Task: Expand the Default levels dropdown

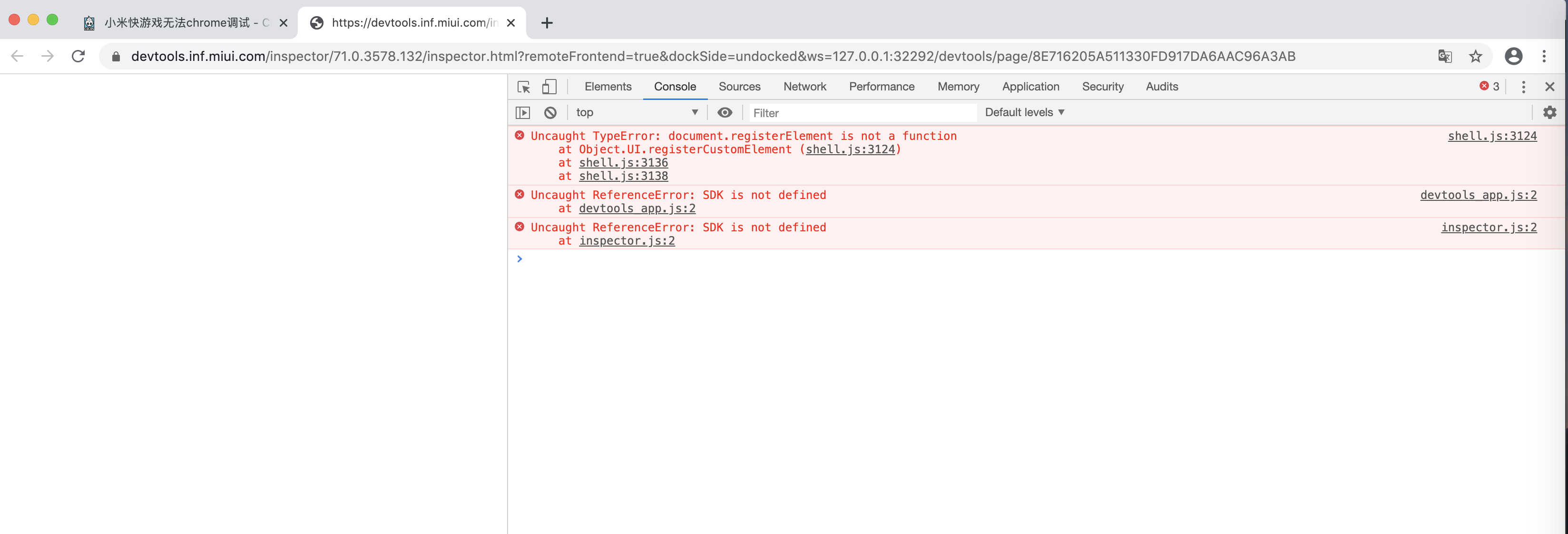Action: (x=1024, y=113)
